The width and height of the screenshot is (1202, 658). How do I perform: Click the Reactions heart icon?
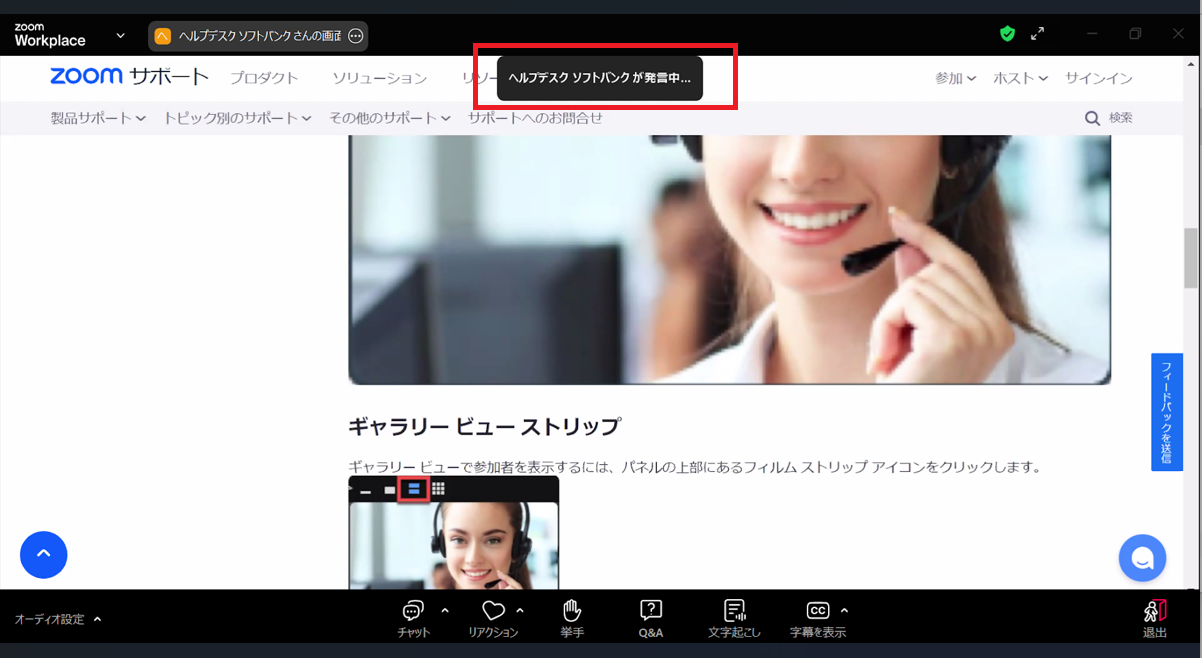492,611
